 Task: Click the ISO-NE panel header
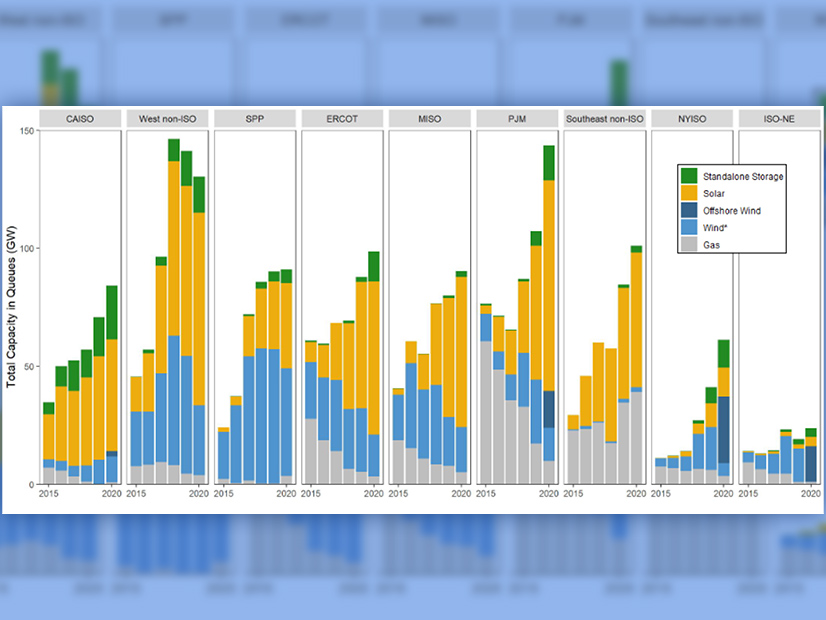[777, 118]
